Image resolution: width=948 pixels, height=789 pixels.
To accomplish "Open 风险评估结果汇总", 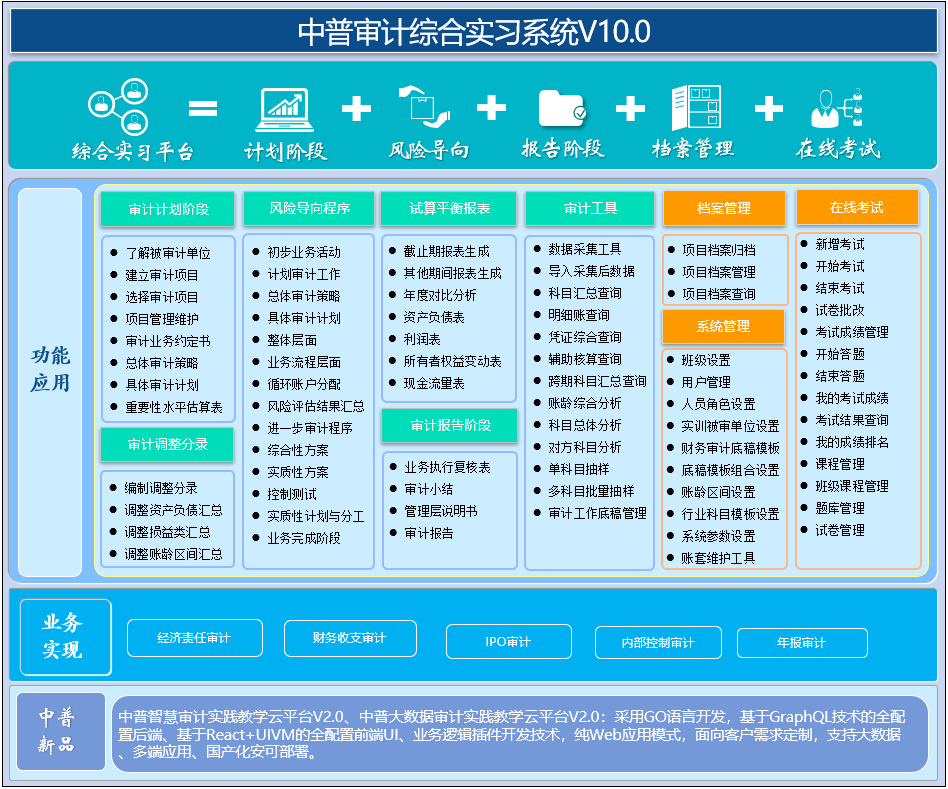I will [316, 406].
